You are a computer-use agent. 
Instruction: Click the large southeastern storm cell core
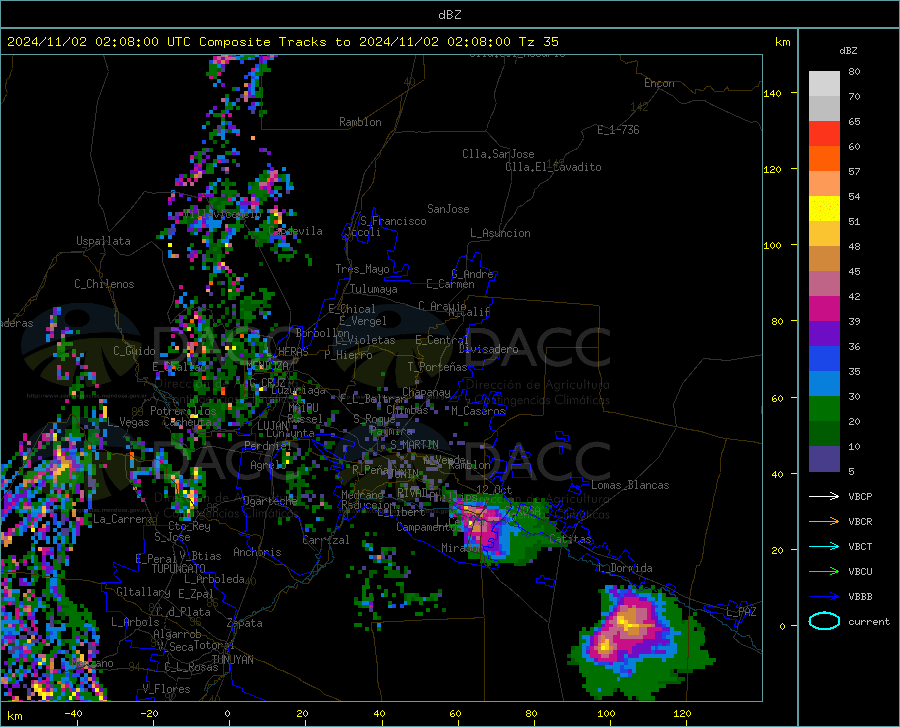[x=627, y=625]
